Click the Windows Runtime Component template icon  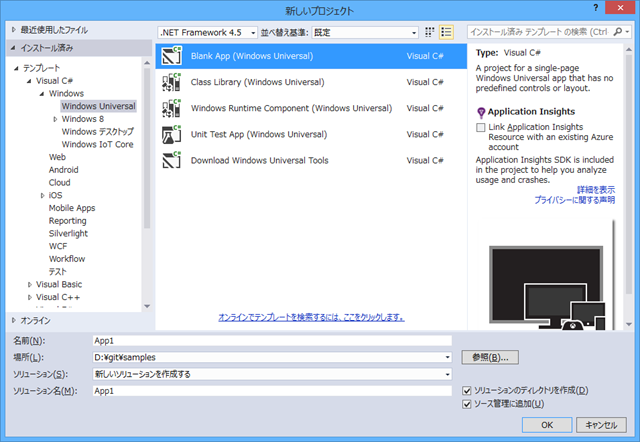[171, 108]
